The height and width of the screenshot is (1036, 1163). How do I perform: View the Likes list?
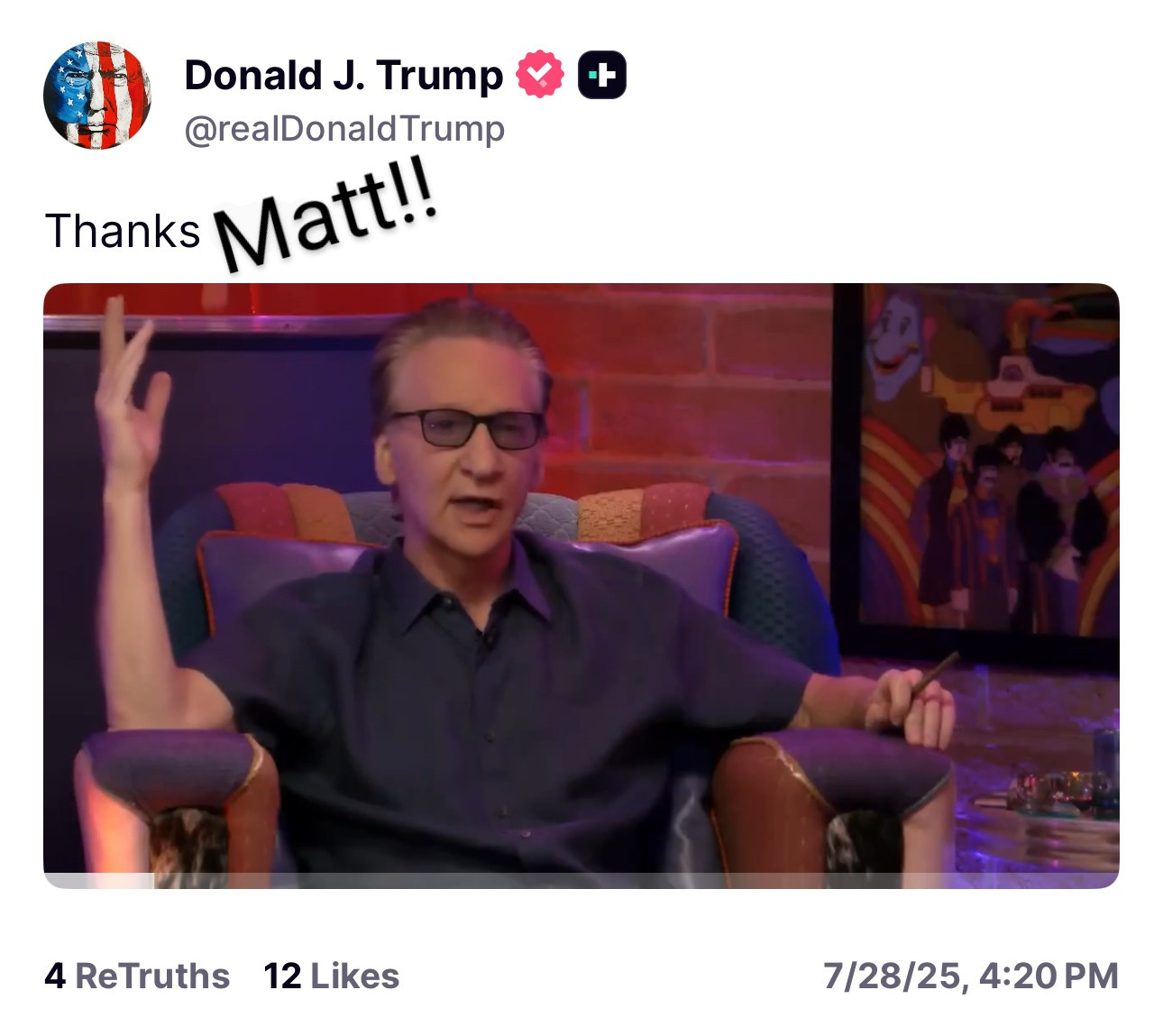pos(332,976)
